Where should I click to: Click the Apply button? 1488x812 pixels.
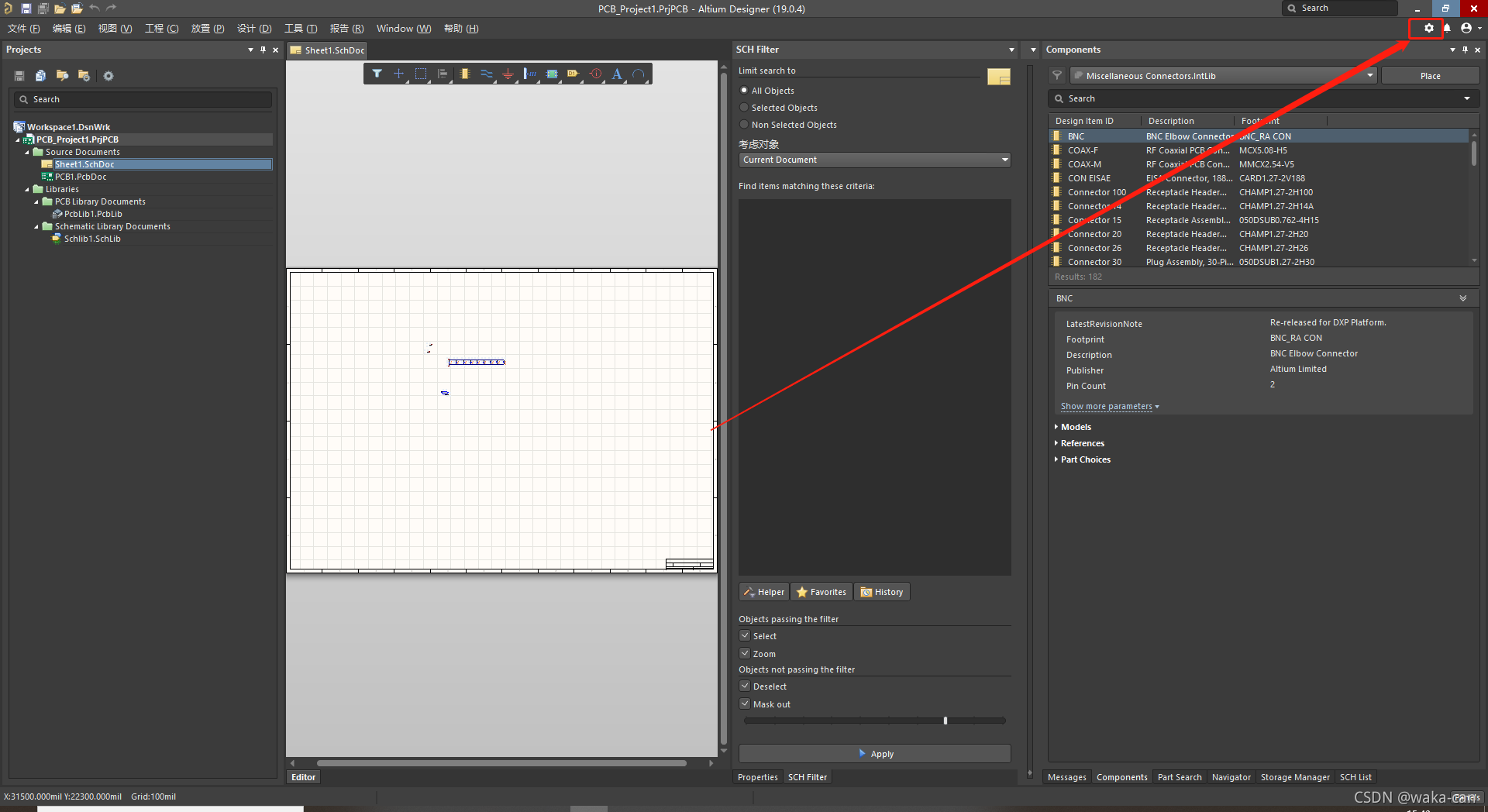point(875,753)
